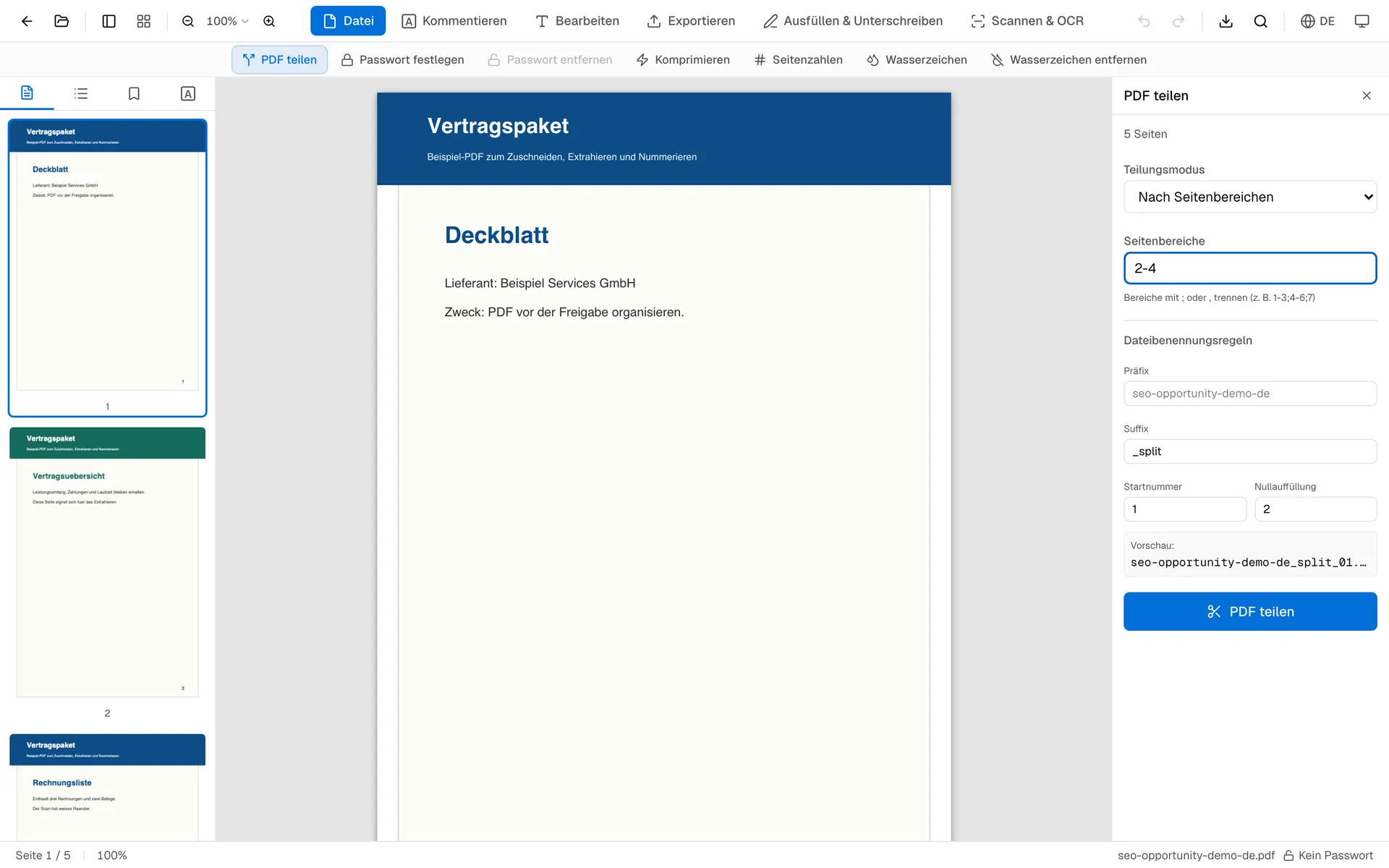Start presentation mode monitor icon
Viewport: 1389px width, 868px height.
pyautogui.click(x=1362, y=21)
